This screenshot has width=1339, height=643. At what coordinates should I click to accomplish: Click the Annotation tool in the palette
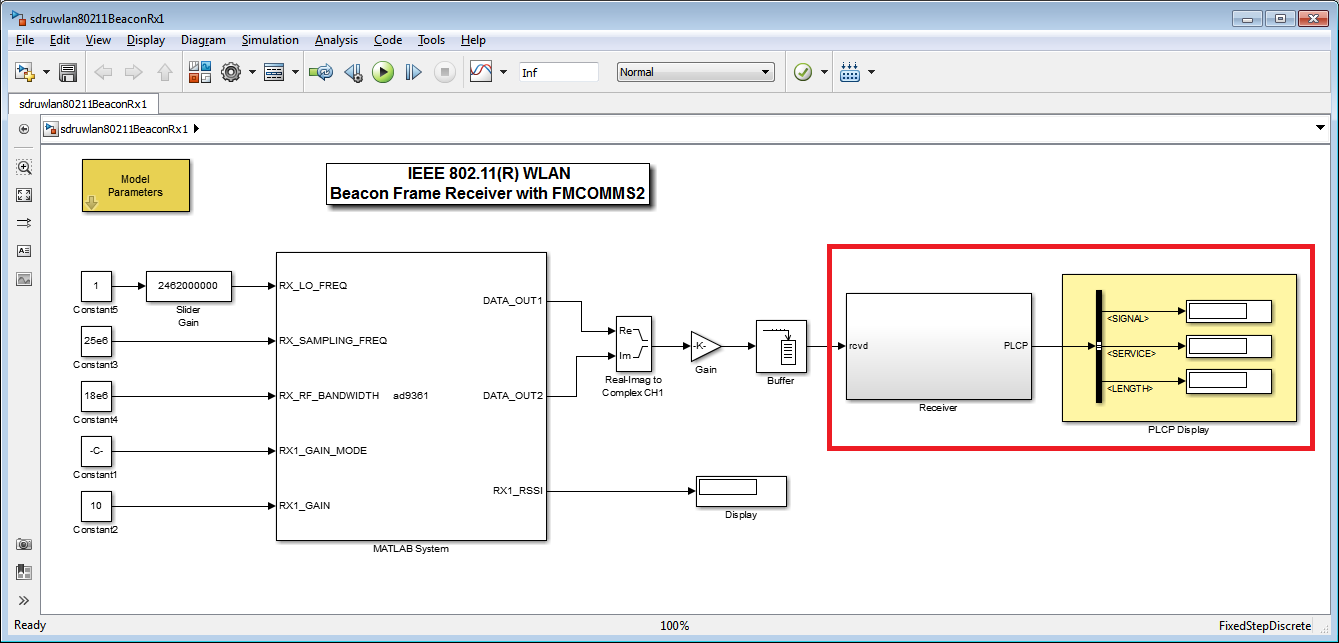[x=24, y=251]
